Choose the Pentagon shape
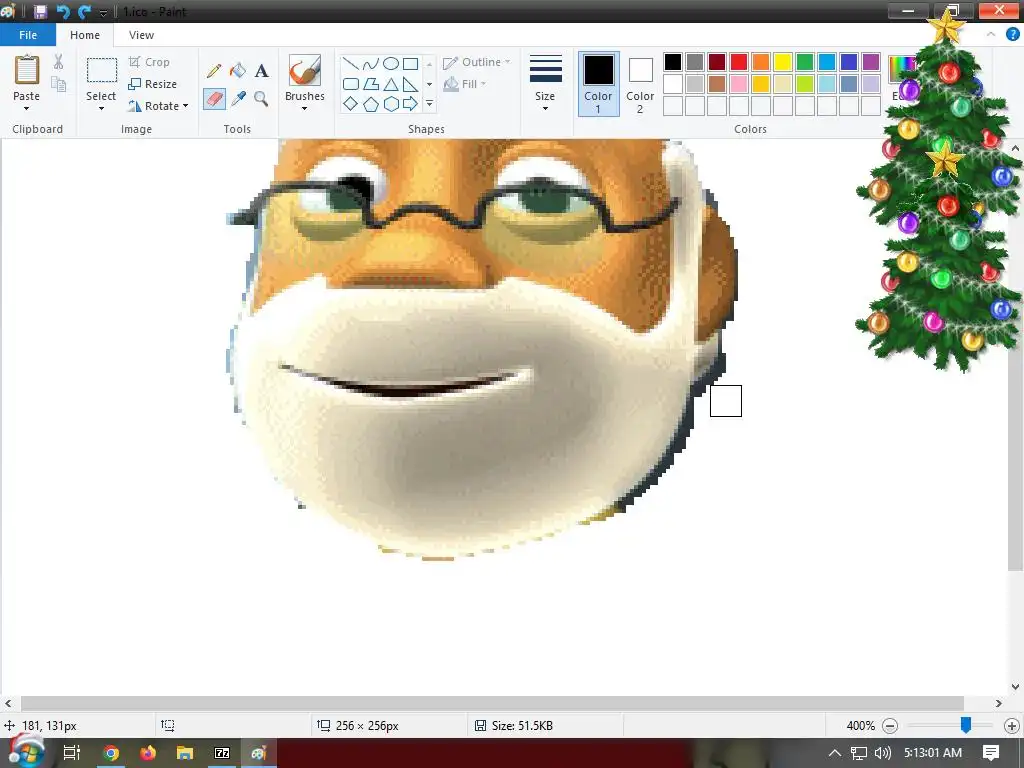This screenshot has width=1024, height=768. pos(370,104)
